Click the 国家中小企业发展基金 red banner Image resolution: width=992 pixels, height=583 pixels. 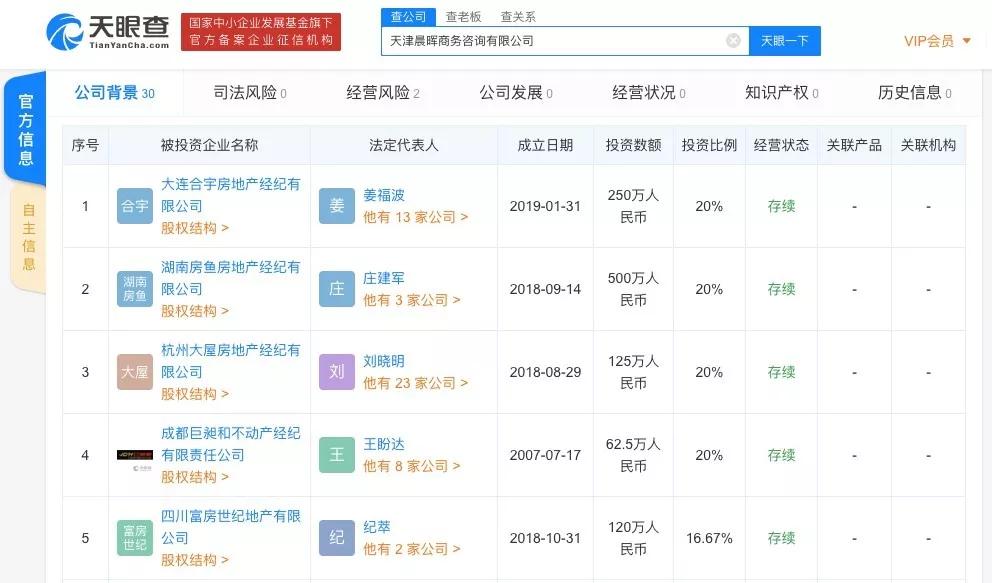coord(261,32)
